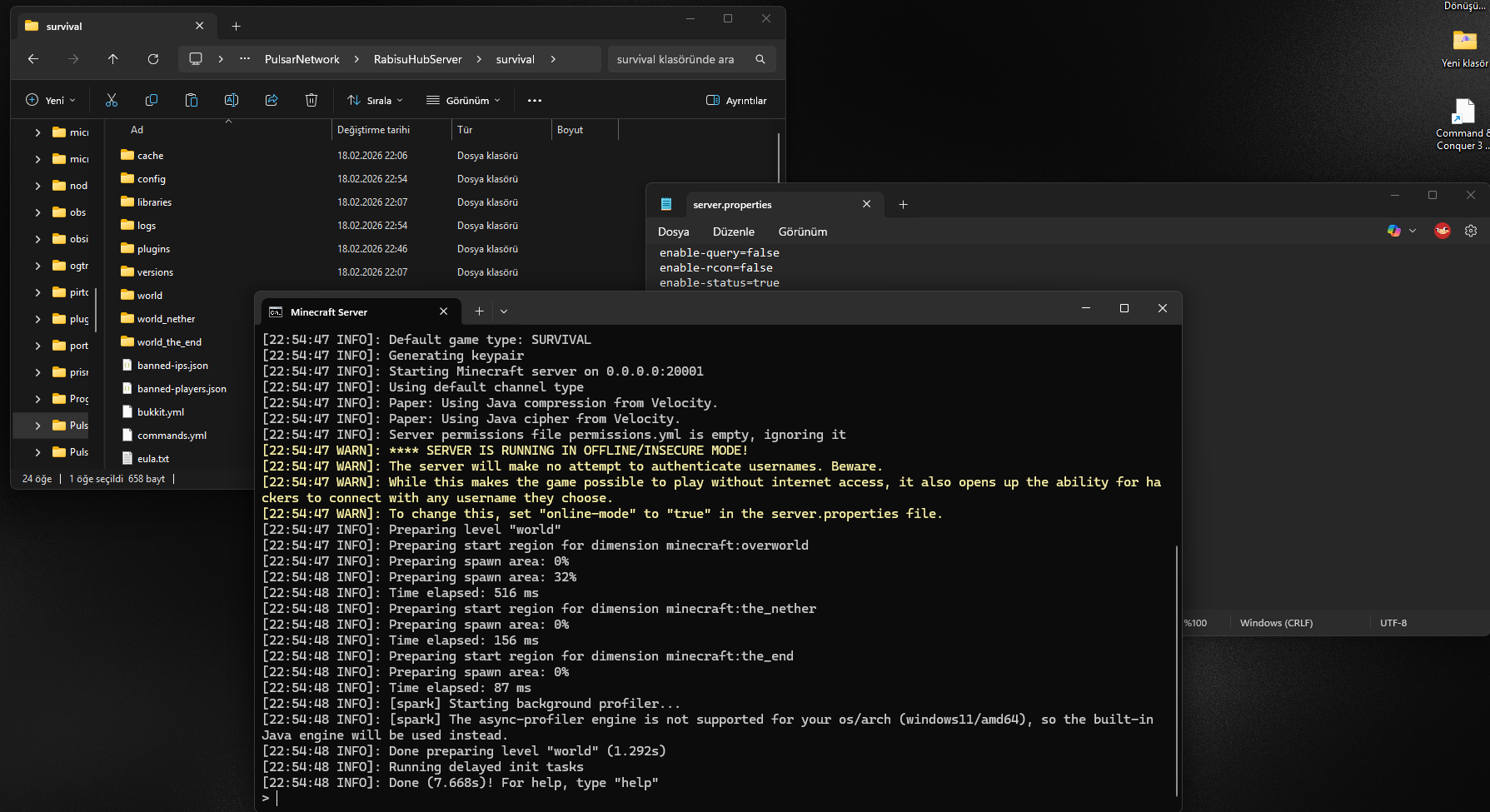Click the Delete trash icon
This screenshot has height=812, width=1490.
click(x=311, y=101)
